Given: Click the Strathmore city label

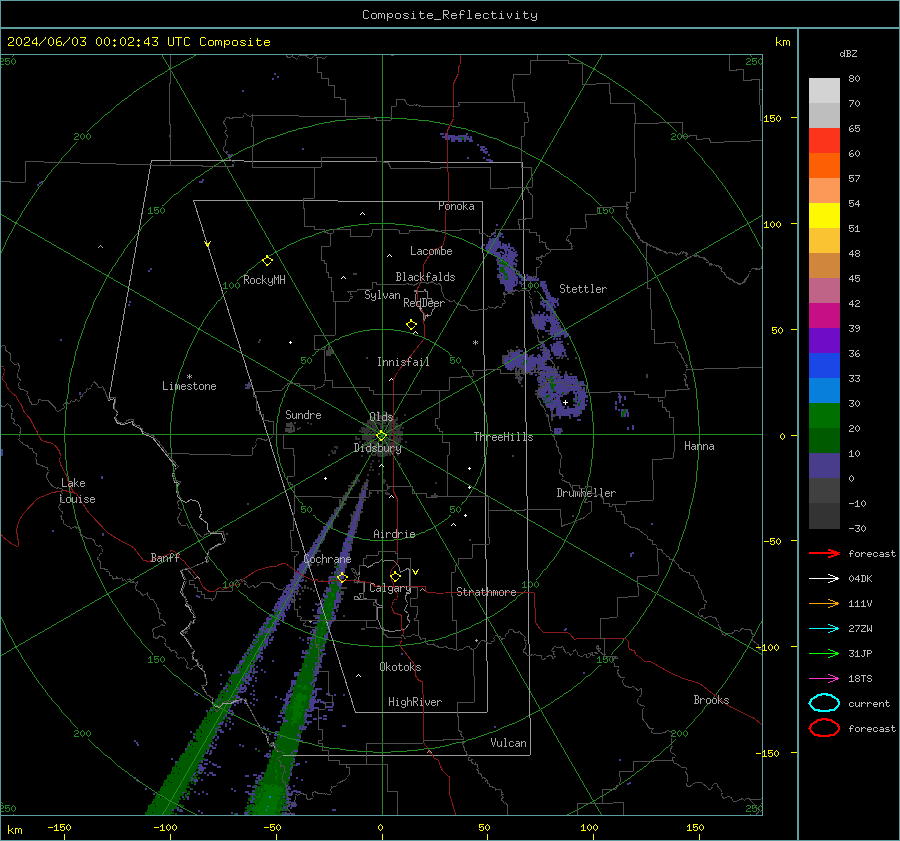Looking at the screenshot, I should [486, 592].
